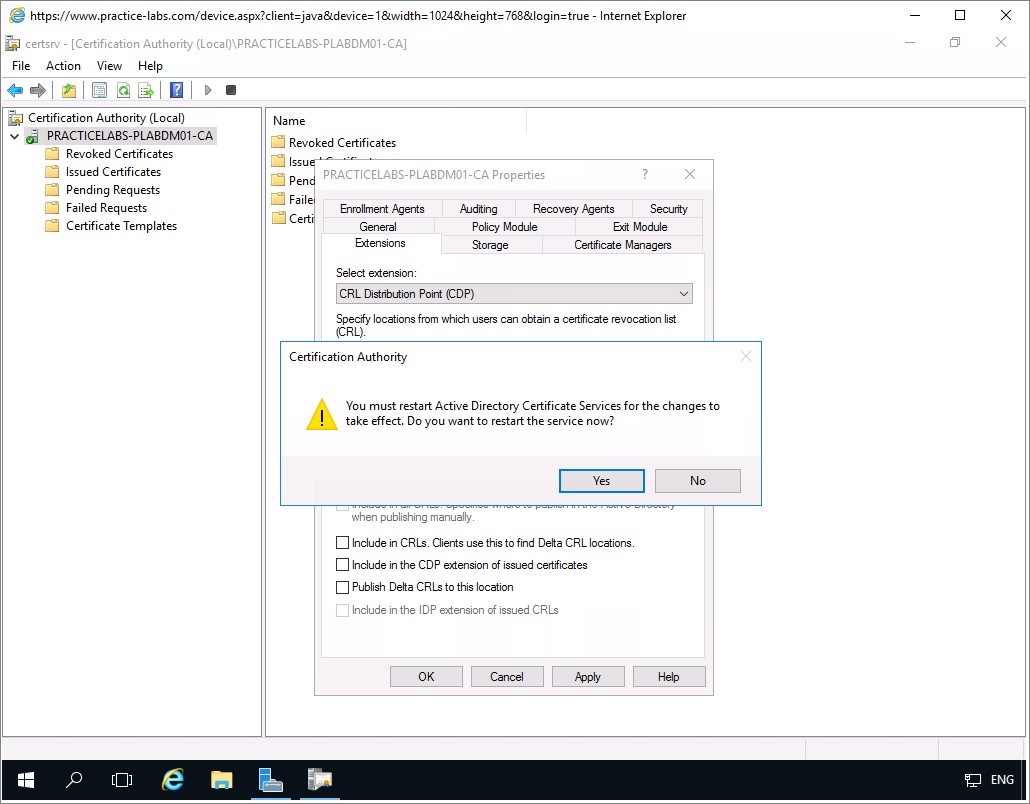Image resolution: width=1030 pixels, height=804 pixels.
Task: Open the View menu
Action: coord(109,66)
